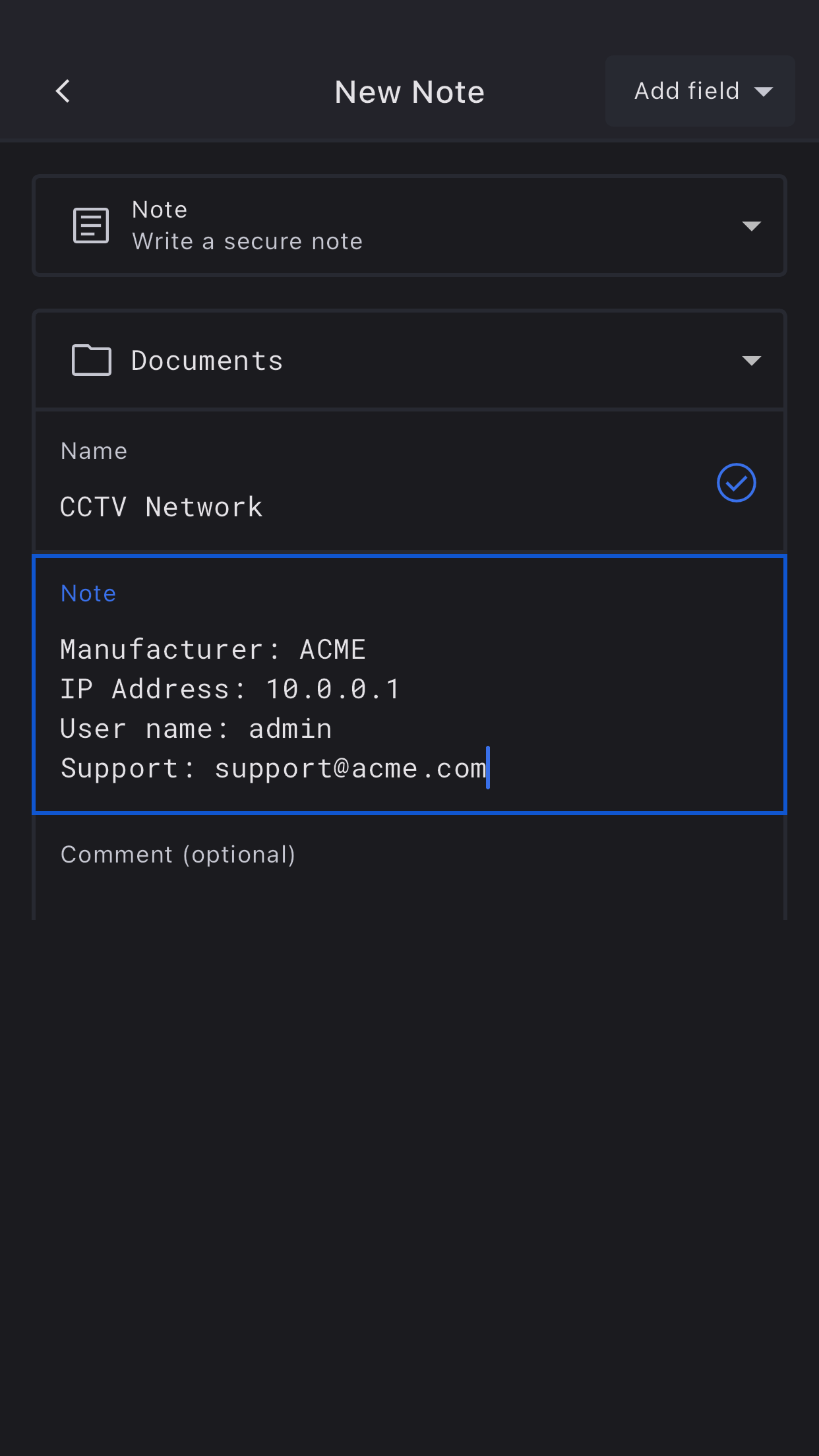
Task: Click the blue checkmark circle icon
Action: (736, 483)
